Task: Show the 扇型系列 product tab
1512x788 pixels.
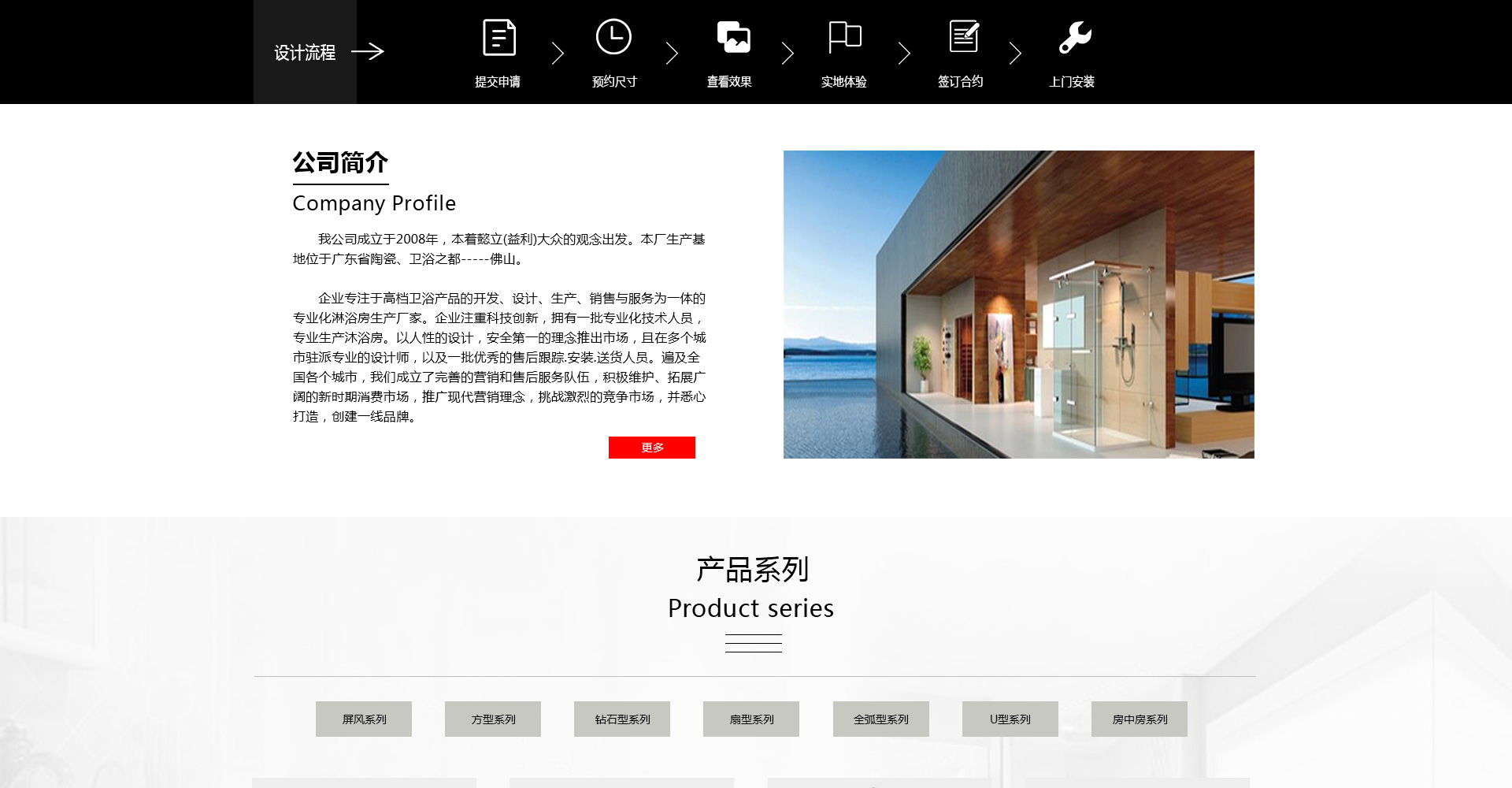Action: (x=751, y=719)
